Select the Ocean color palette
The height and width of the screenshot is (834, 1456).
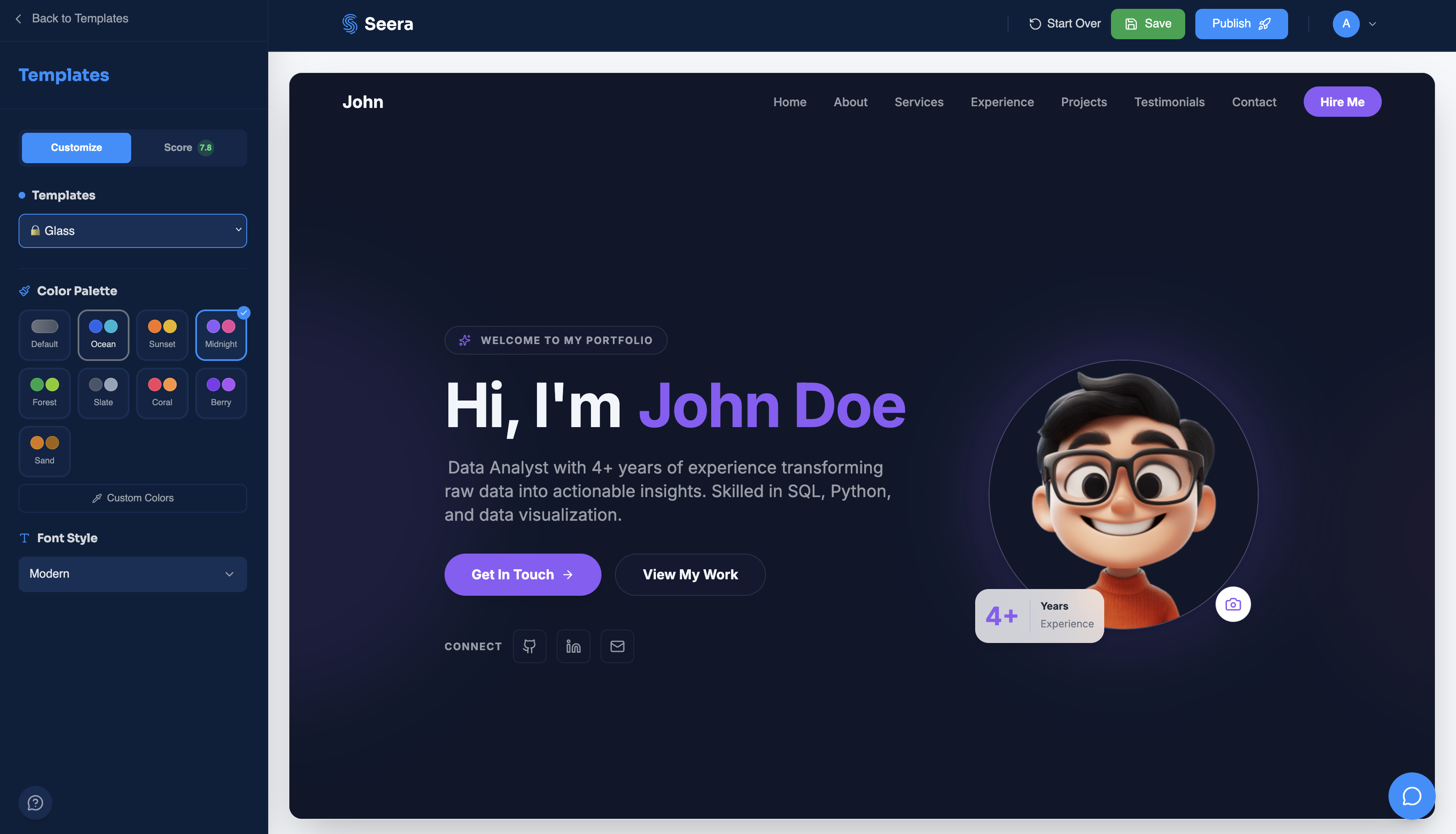click(x=103, y=335)
